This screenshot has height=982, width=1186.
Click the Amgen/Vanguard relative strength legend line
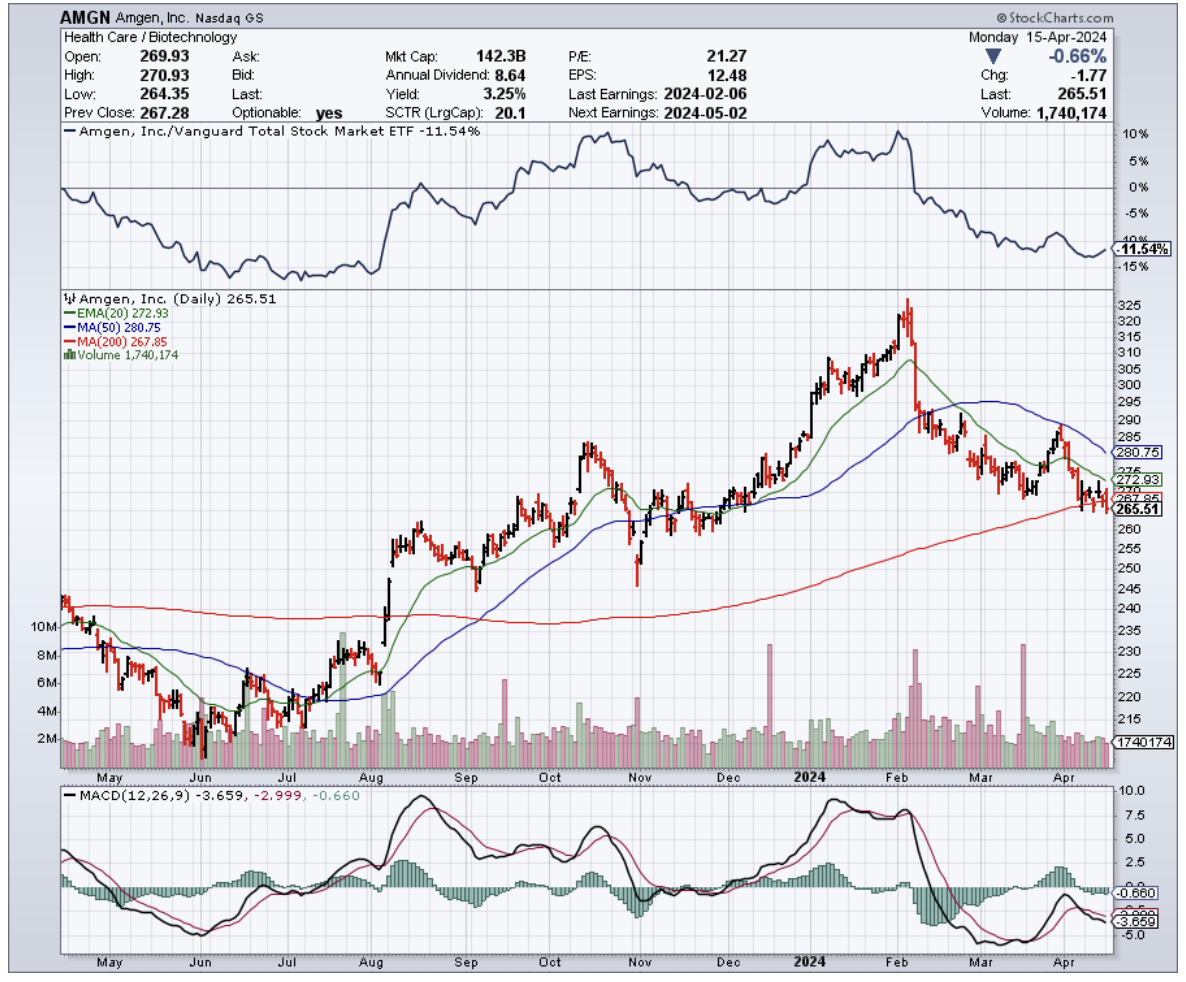click(x=70, y=131)
